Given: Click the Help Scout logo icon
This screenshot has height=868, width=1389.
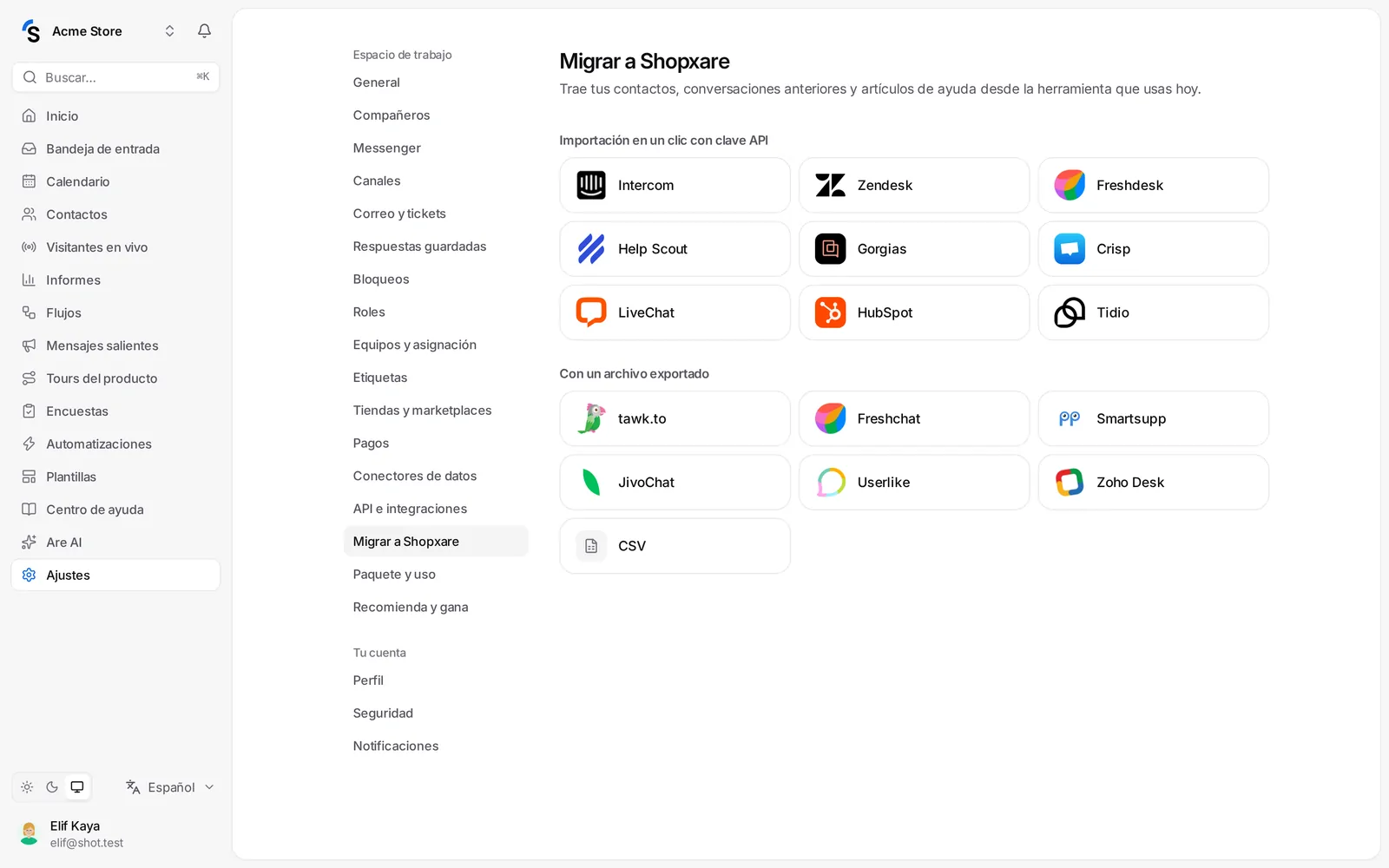Looking at the screenshot, I should (591, 249).
